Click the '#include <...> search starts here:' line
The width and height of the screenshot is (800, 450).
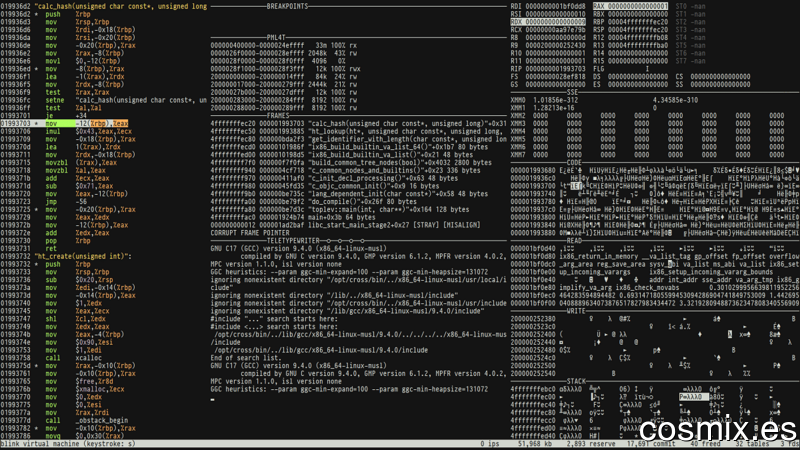point(274,327)
